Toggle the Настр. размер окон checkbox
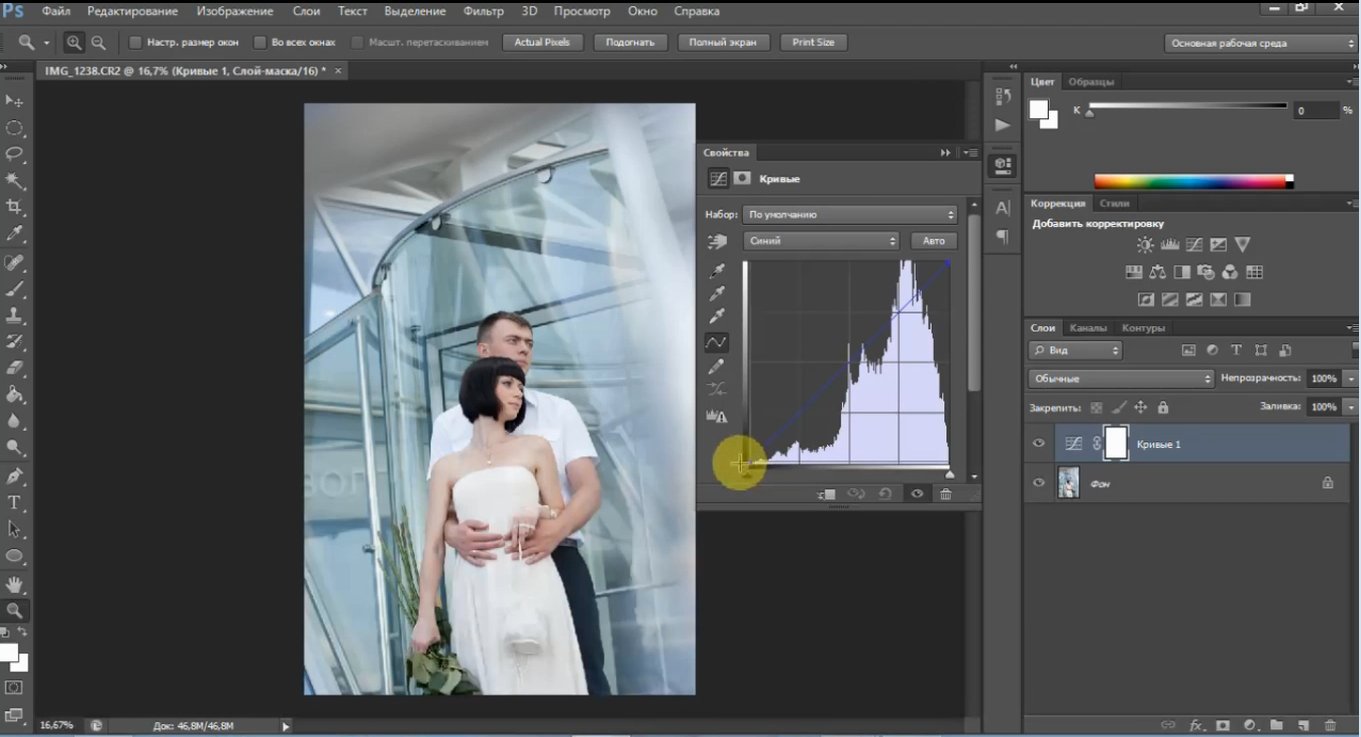Image resolution: width=1361 pixels, height=737 pixels. coord(135,43)
